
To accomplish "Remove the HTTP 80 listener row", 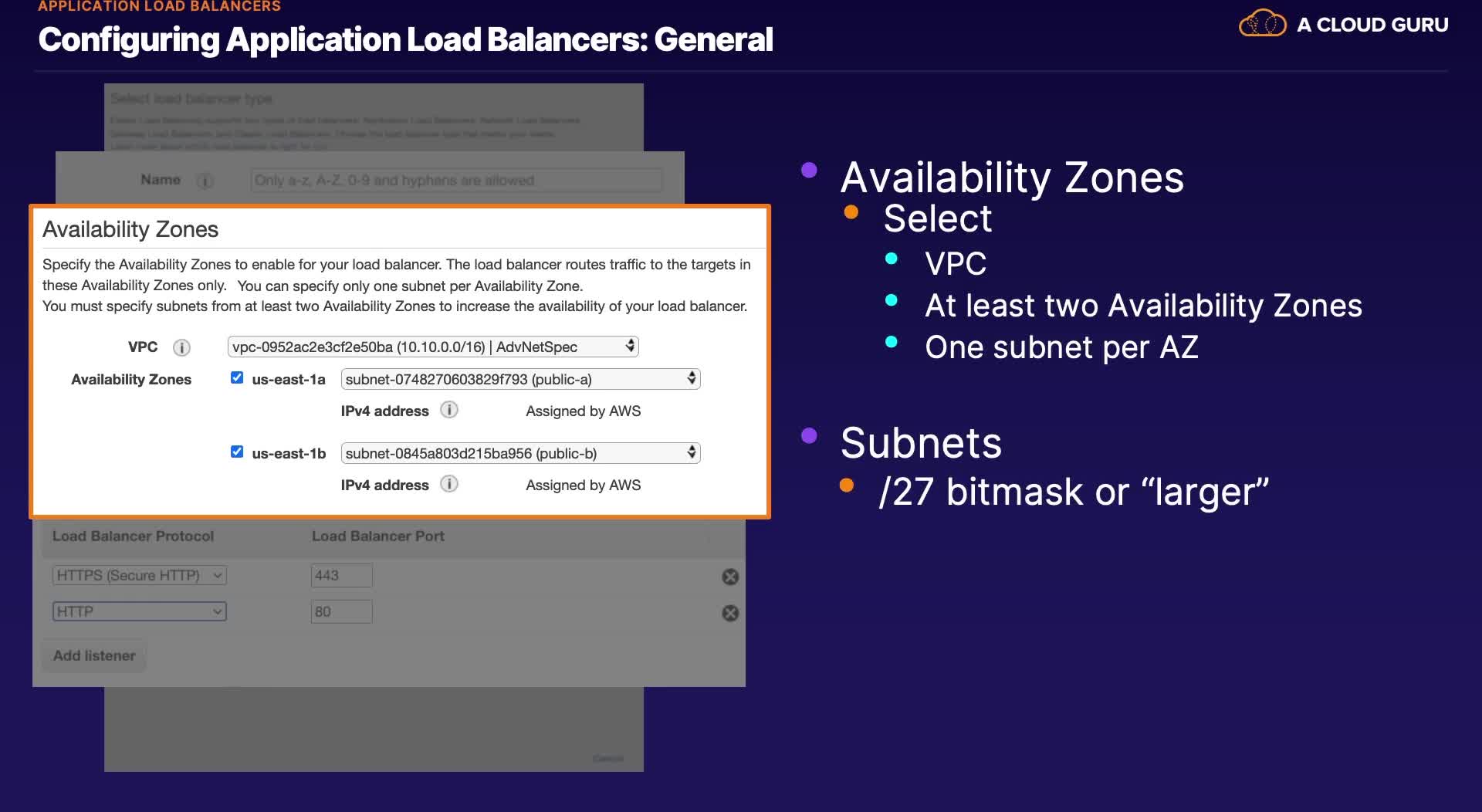I will pyautogui.click(x=730, y=613).
